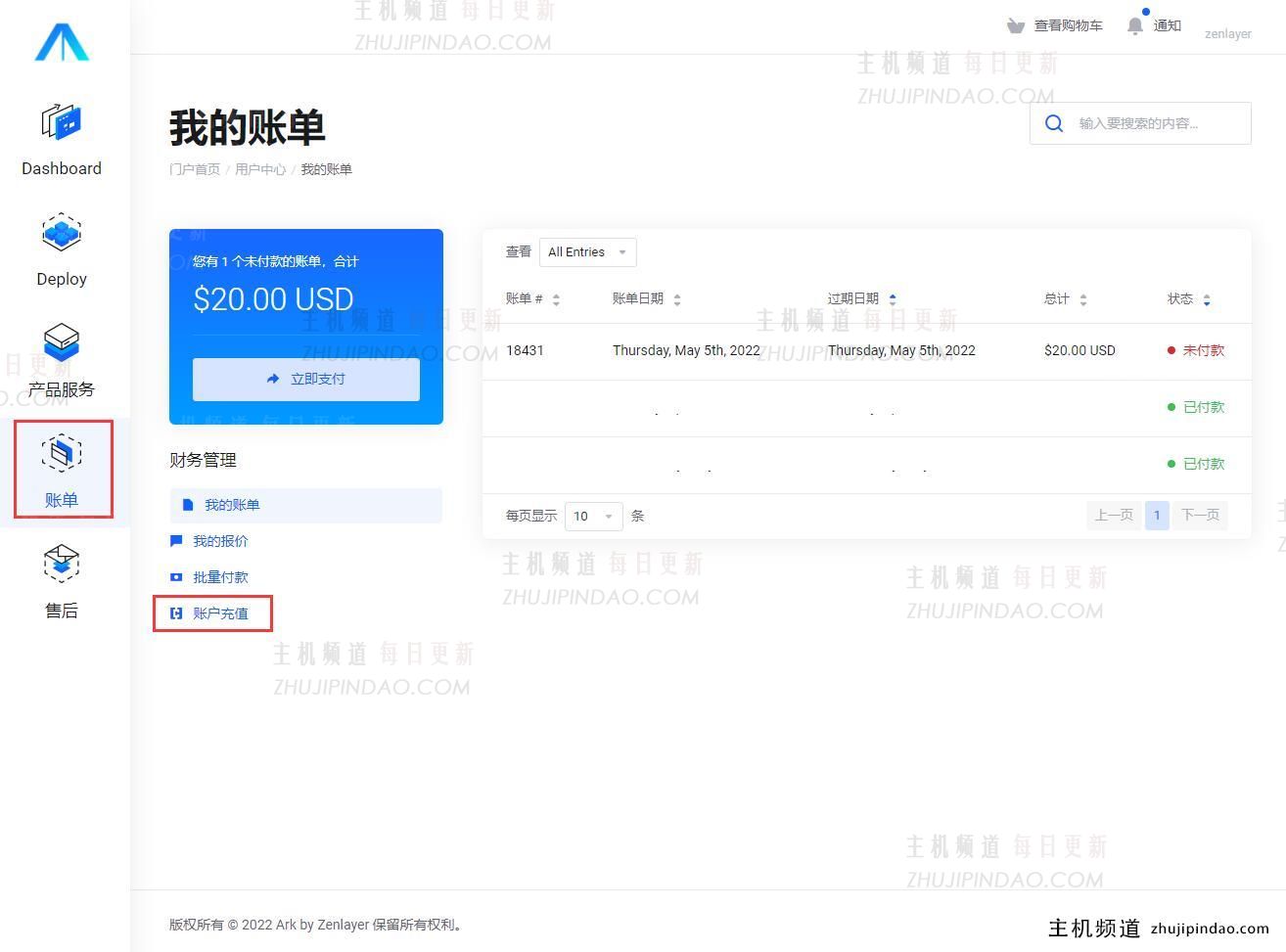
Task: Click the 我的账单 document icon
Action: [x=188, y=505]
